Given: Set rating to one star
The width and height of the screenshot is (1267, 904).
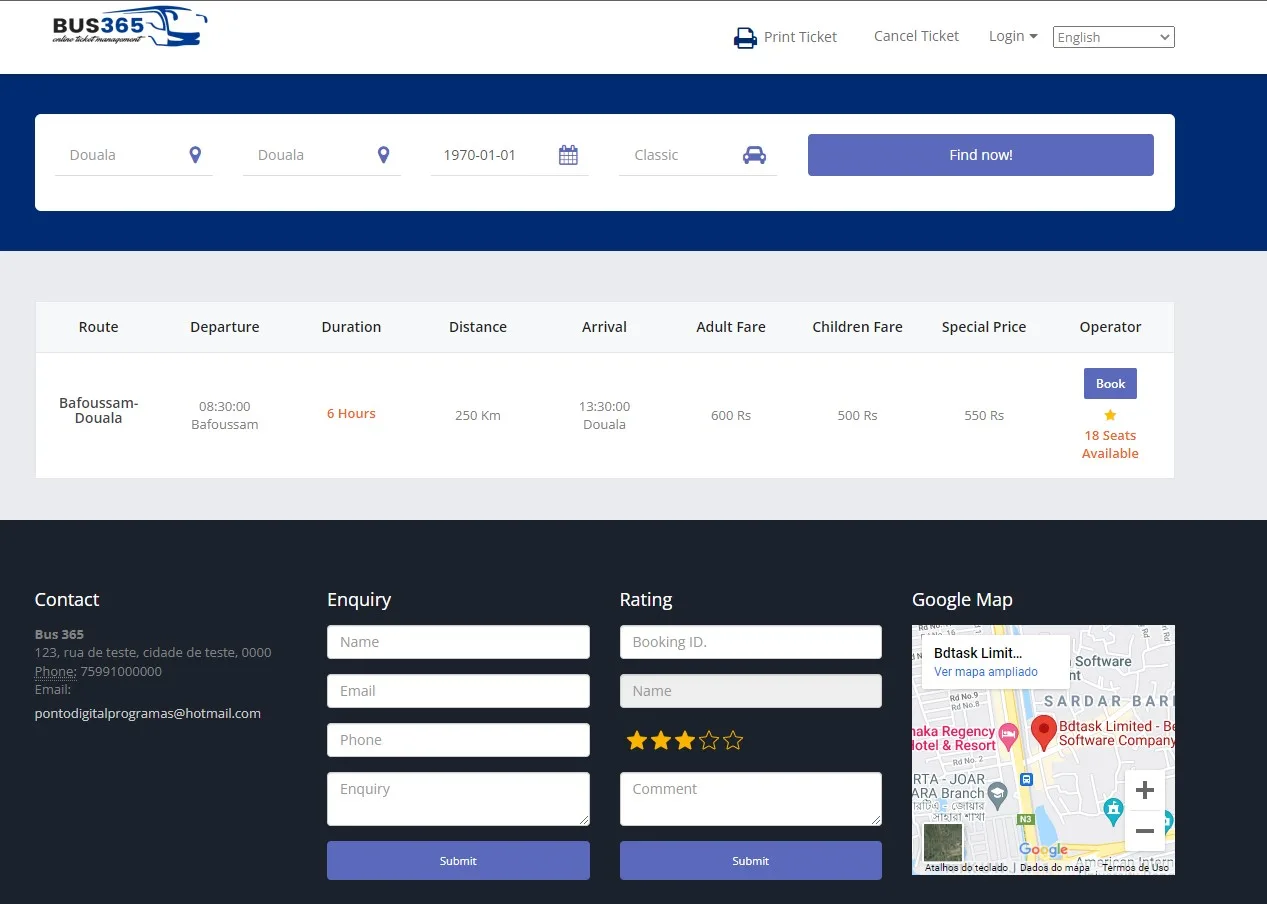Looking at the screenshot, I should pos(637,741).
